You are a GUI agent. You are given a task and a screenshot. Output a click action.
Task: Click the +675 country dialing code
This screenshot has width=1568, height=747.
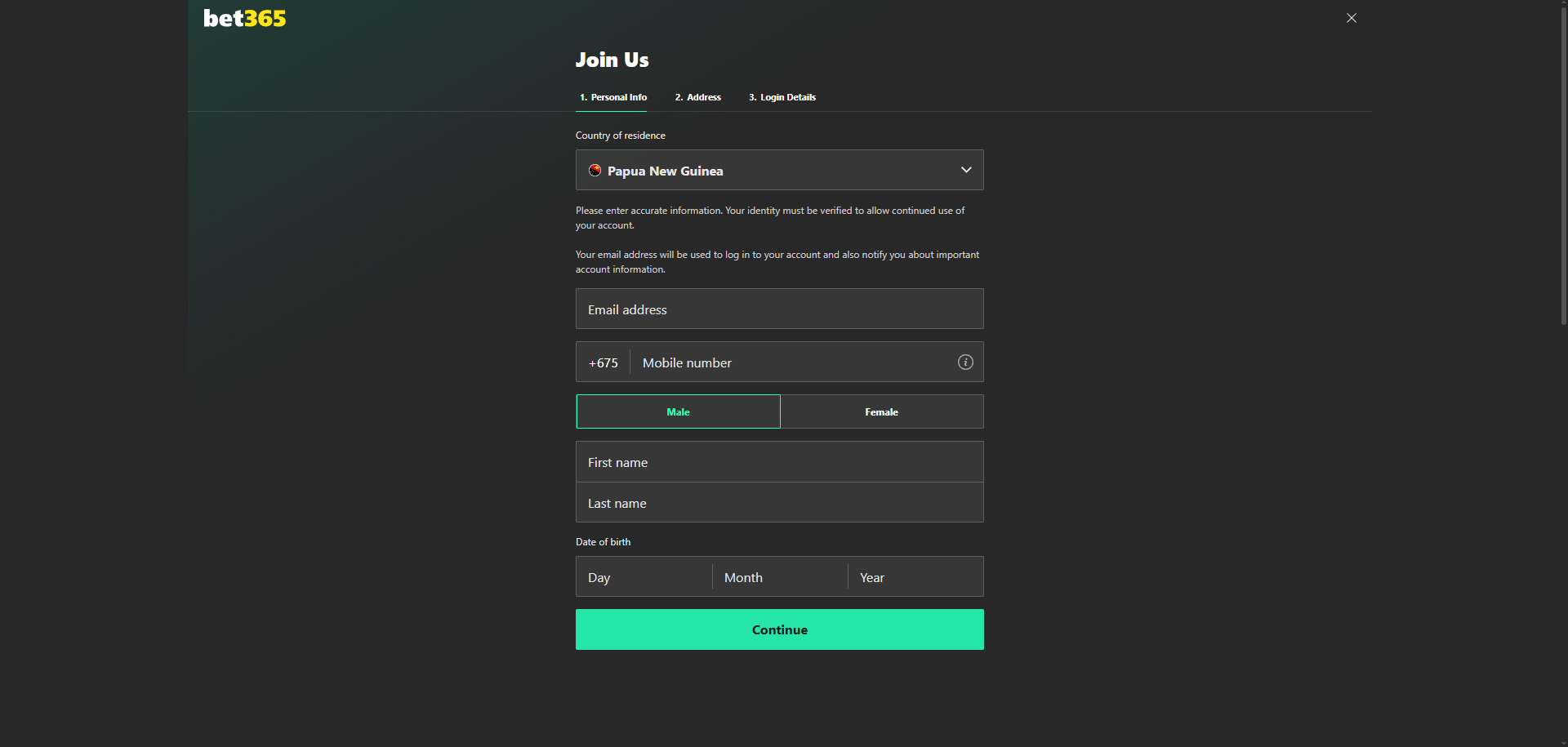pos(603,362)
